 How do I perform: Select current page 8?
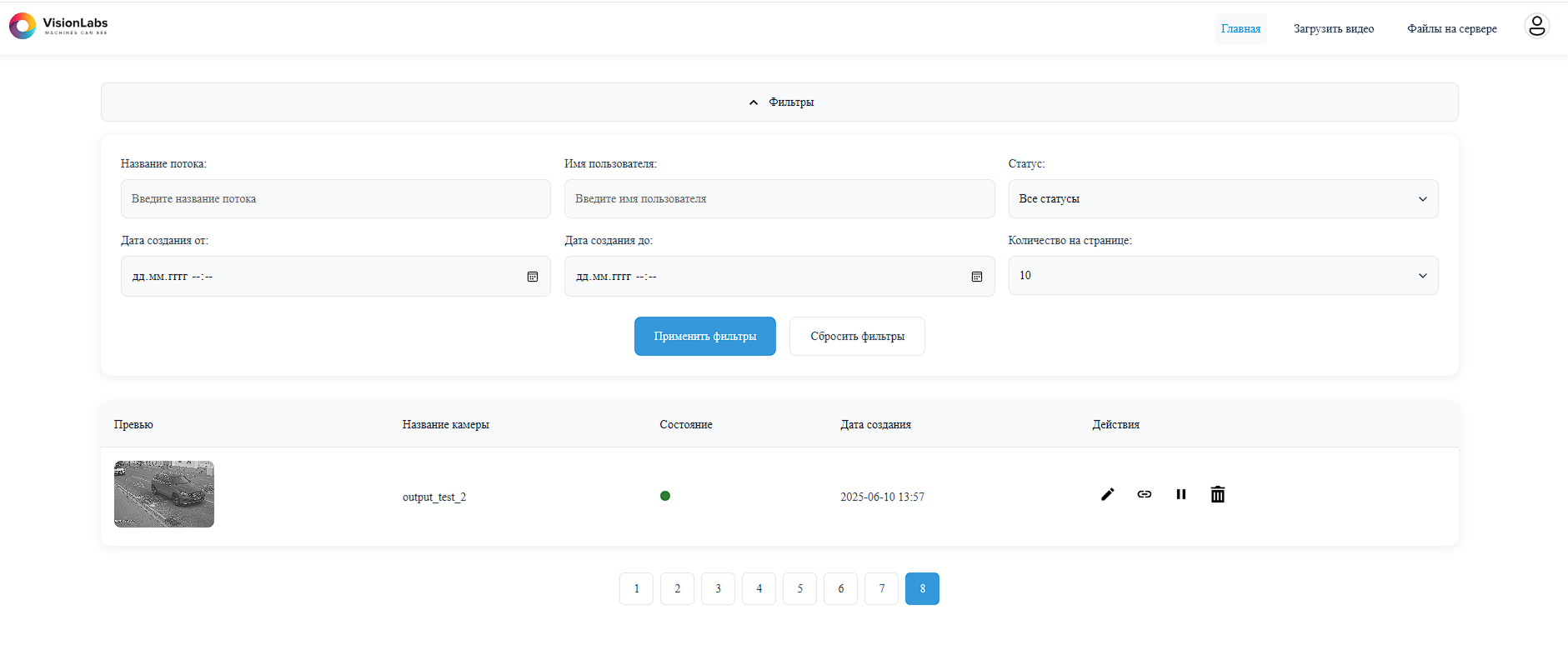click(922, 588)
